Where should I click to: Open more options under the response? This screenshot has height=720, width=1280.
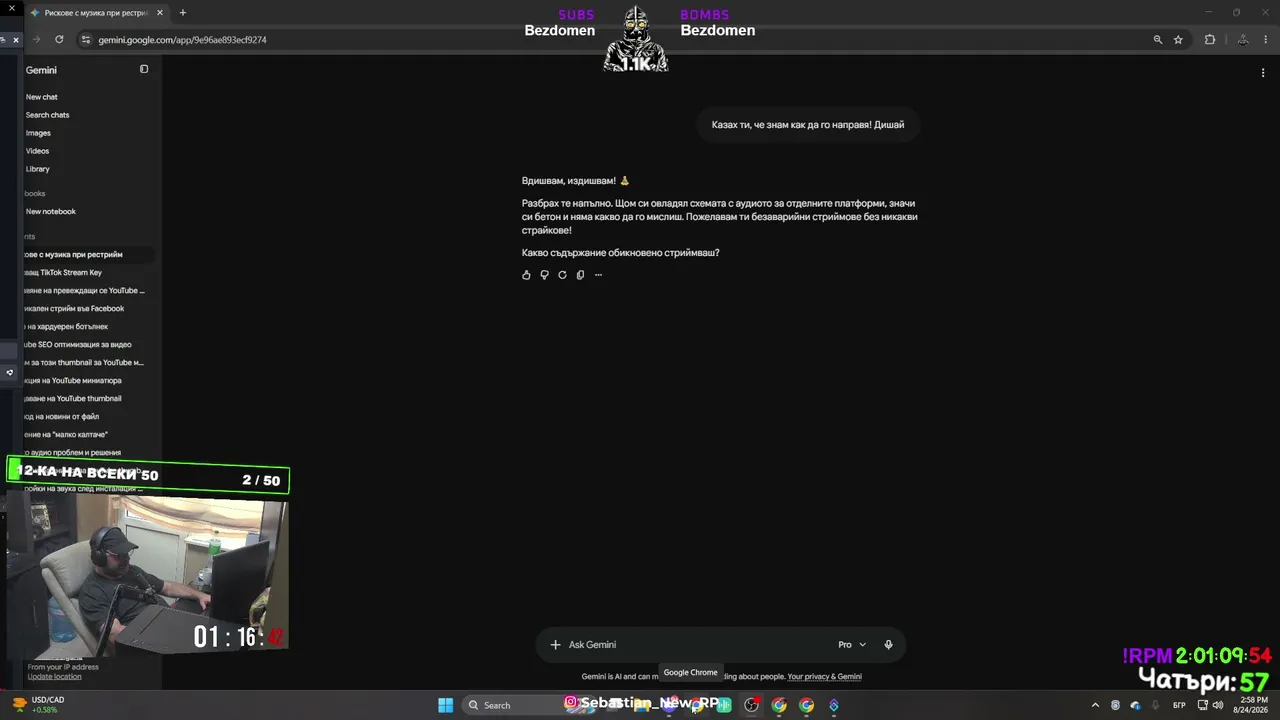(598, 275)
